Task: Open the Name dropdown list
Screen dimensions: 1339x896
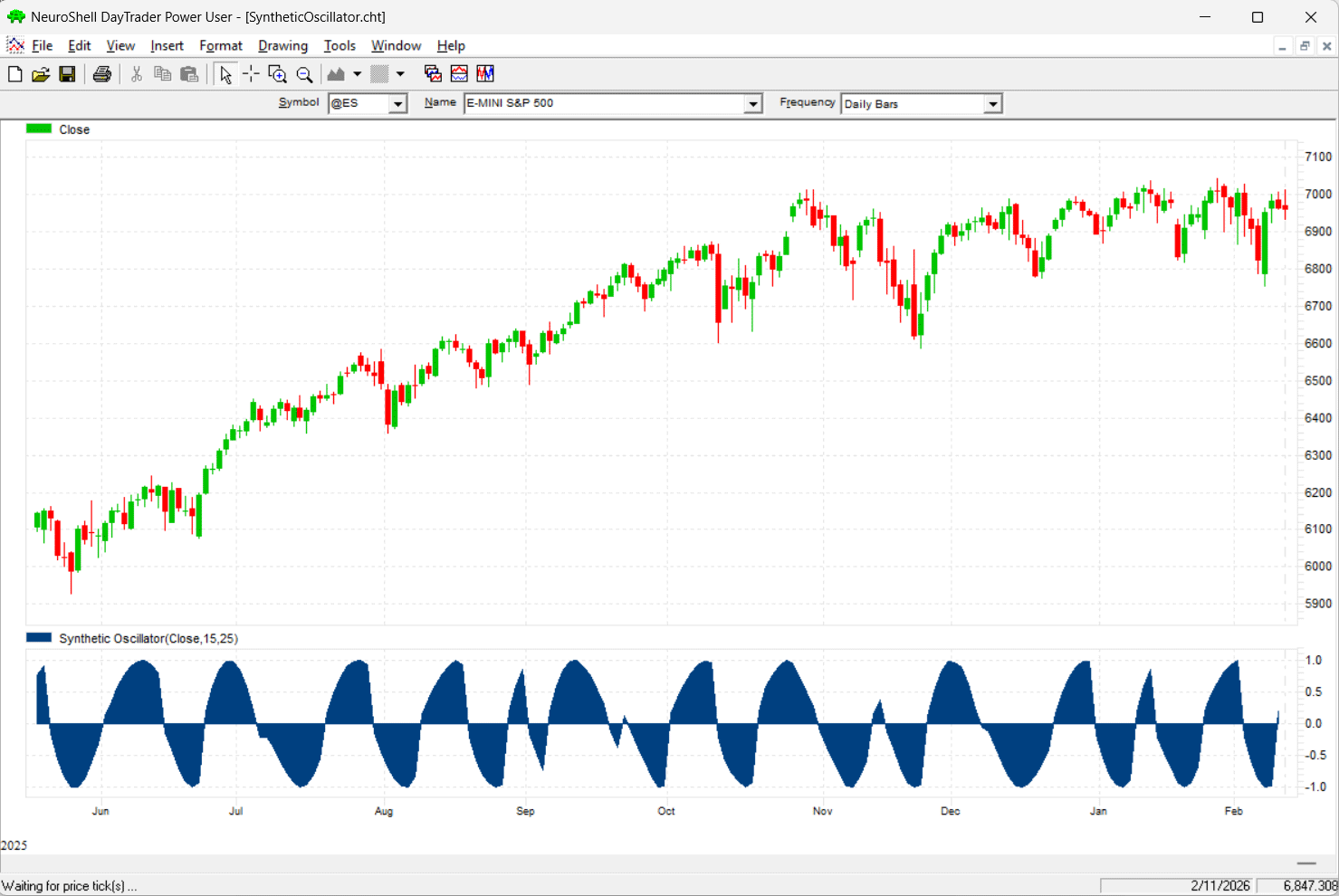Action: pyautogui.click(x=752, y=104)
